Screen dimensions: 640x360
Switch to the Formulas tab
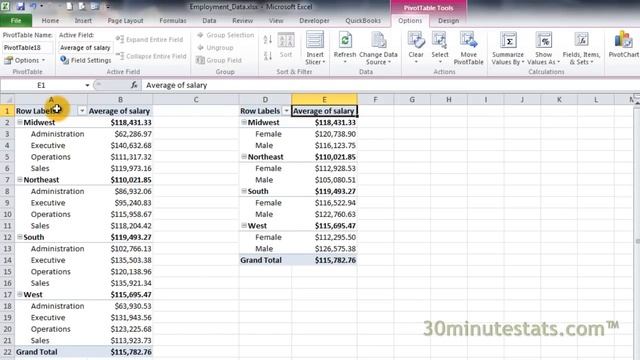pyautogui.click(x=173, y=20)
